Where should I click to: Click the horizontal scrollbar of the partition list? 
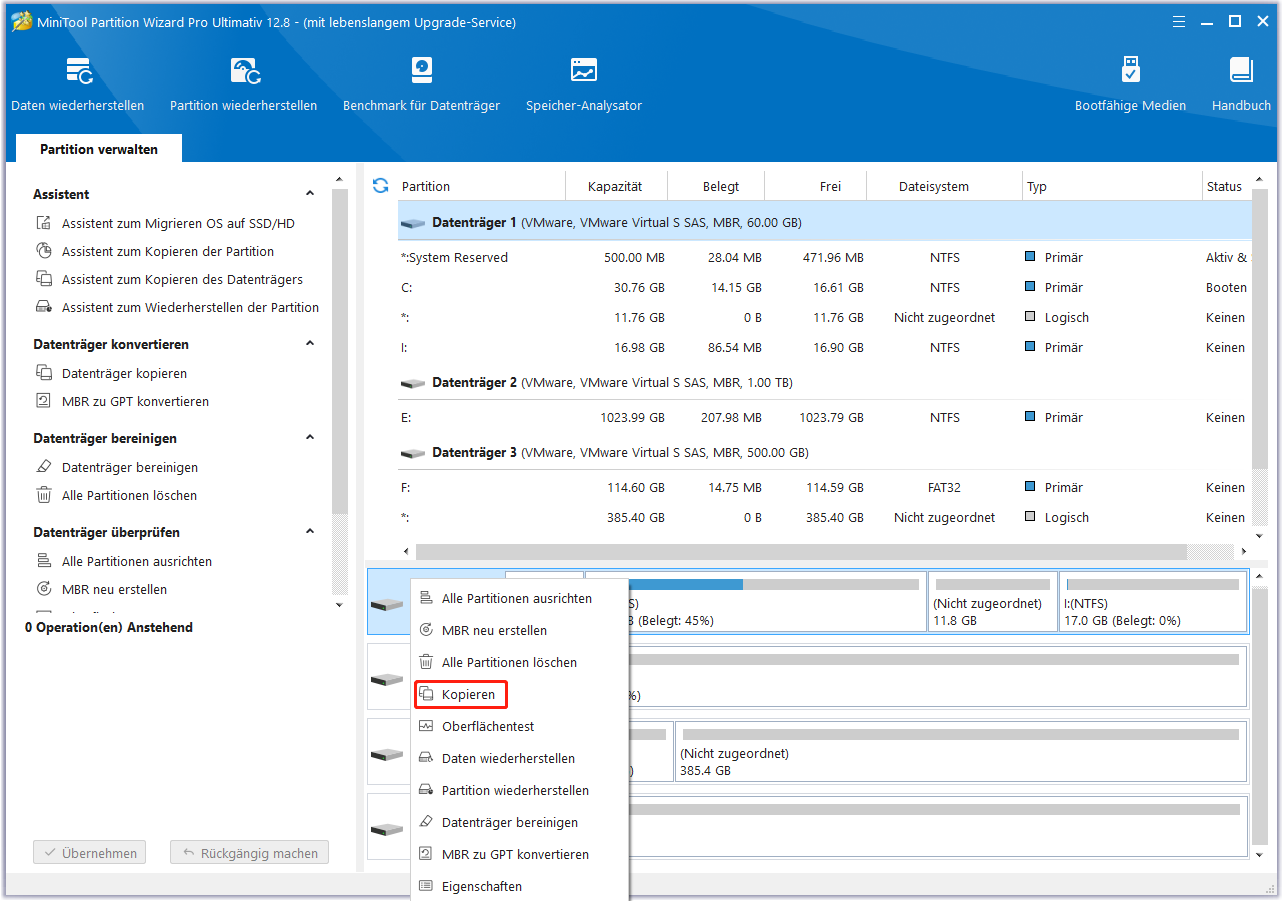click(x=801, y=551)
